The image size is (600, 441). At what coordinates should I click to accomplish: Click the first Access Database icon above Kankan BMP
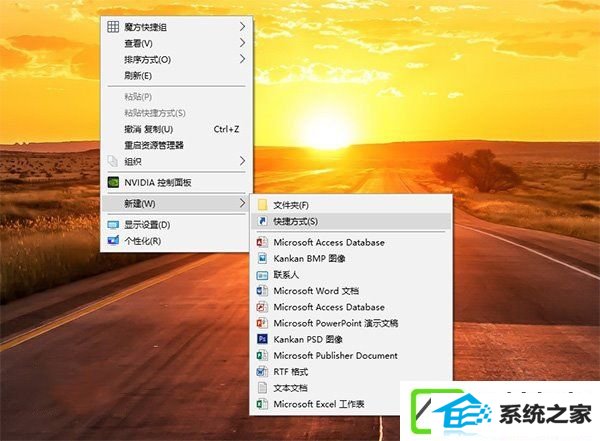tap(262, 242)
